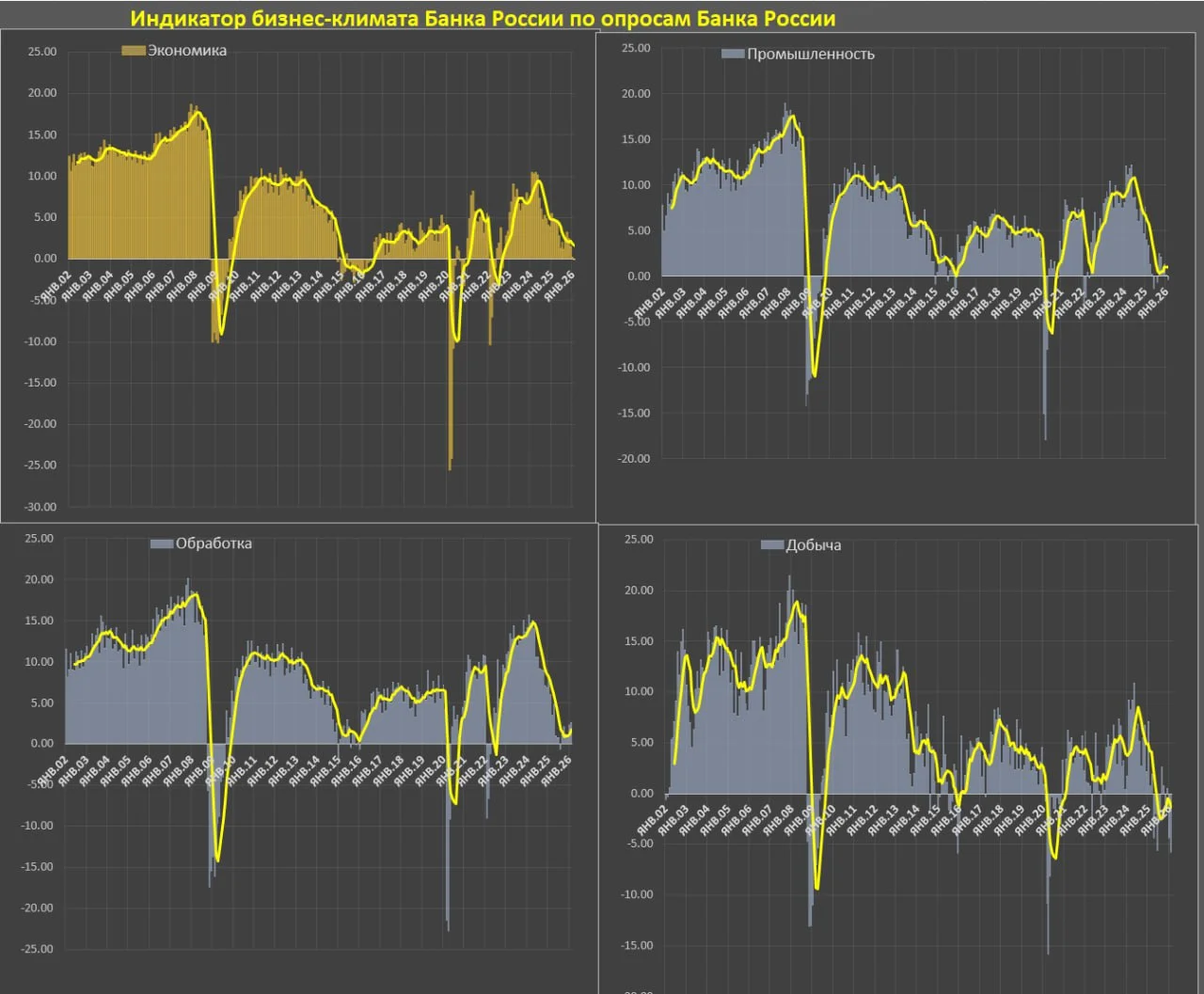Select the Экономика legend label text
The image size is (1204, 994).
coord(187,51)
